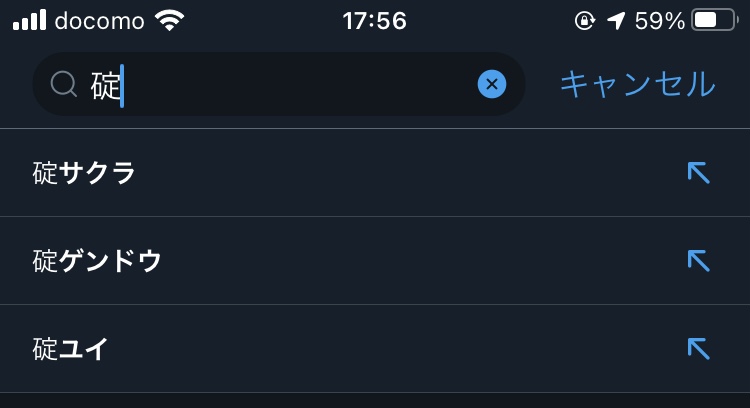Tap the rotation lock status icon
Image resolution: width=750 pixels, height=408 pixels.
point(585,20)
